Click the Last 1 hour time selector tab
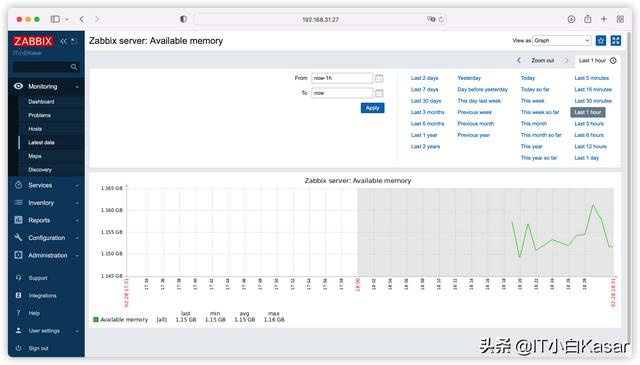 [x=598, y=60]
